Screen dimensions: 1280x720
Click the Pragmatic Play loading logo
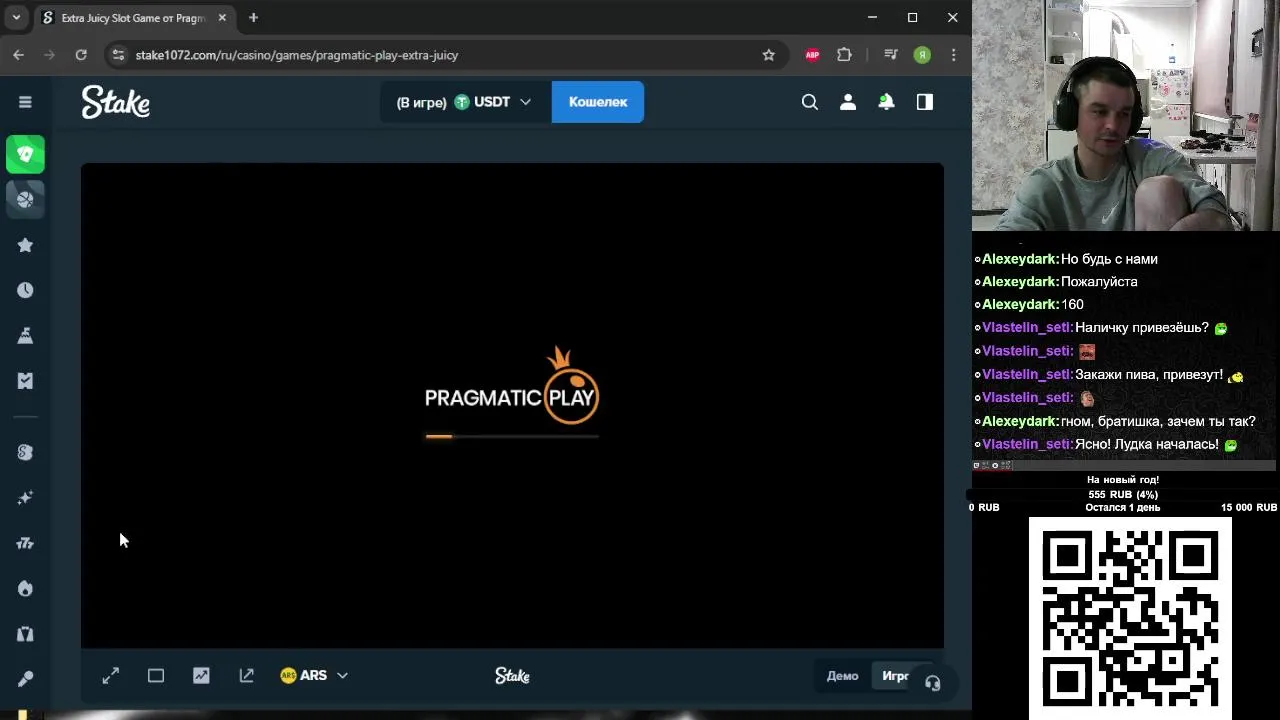[512, 387]
